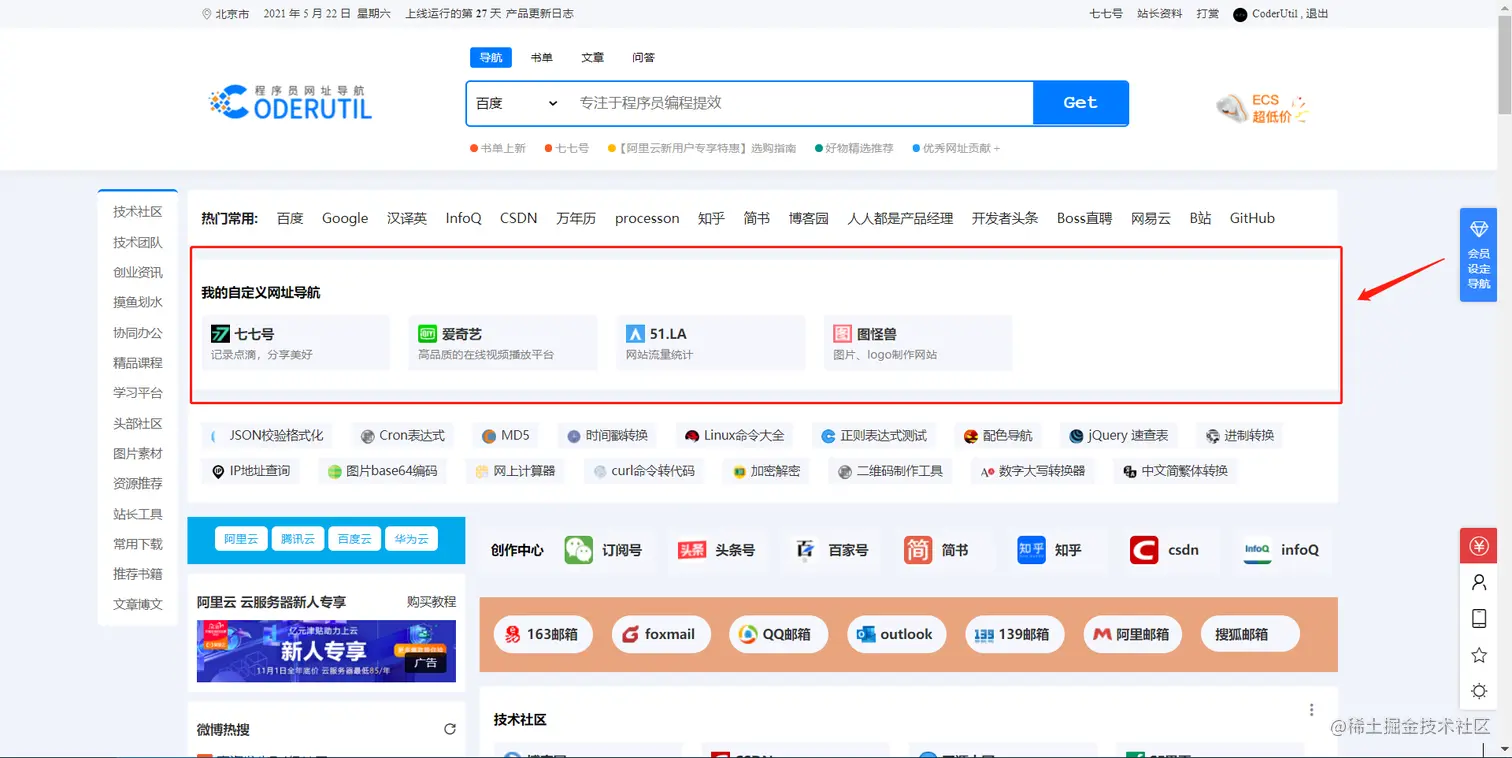
Task: Focus the 专注于程序员编程提效 search field
Action: tap(800, 103)
